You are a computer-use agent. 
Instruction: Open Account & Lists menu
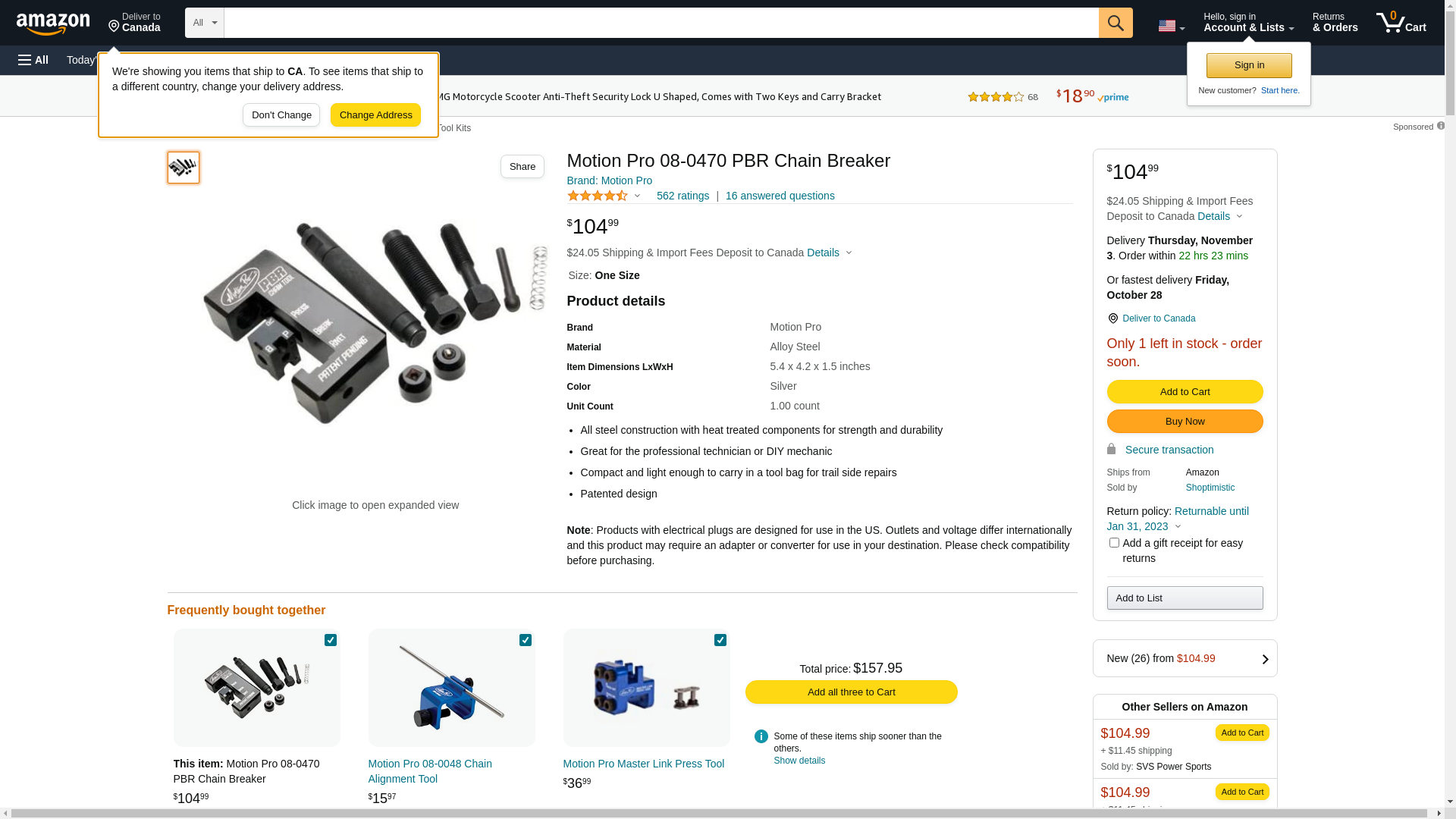click(x=1248, y=23)
